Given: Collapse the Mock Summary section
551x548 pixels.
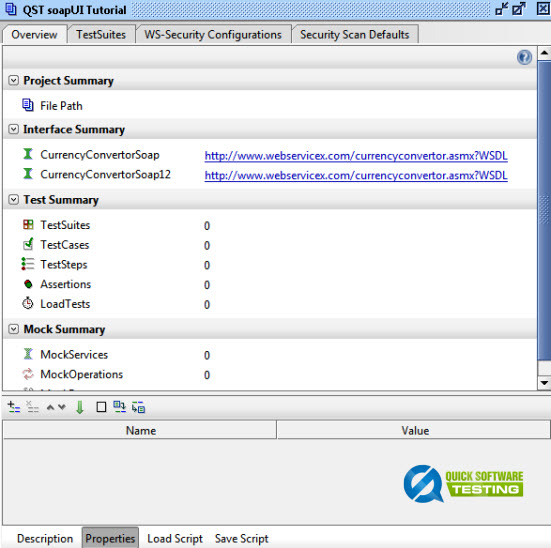Looking at the screenshot, I should [x=13, y=329].
